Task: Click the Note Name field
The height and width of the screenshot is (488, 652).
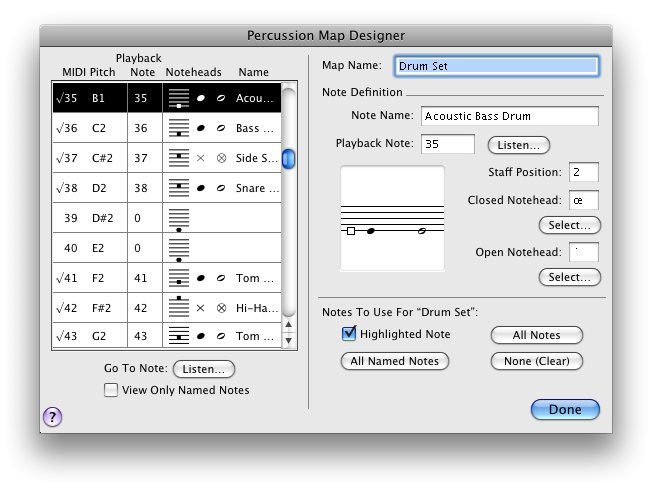Action: 510,116
